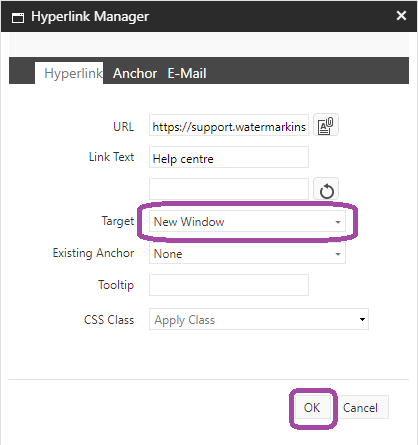Open the E-Mail tab
The width and height of the screenshot is (418, 445).
click(x=187, y=73)
